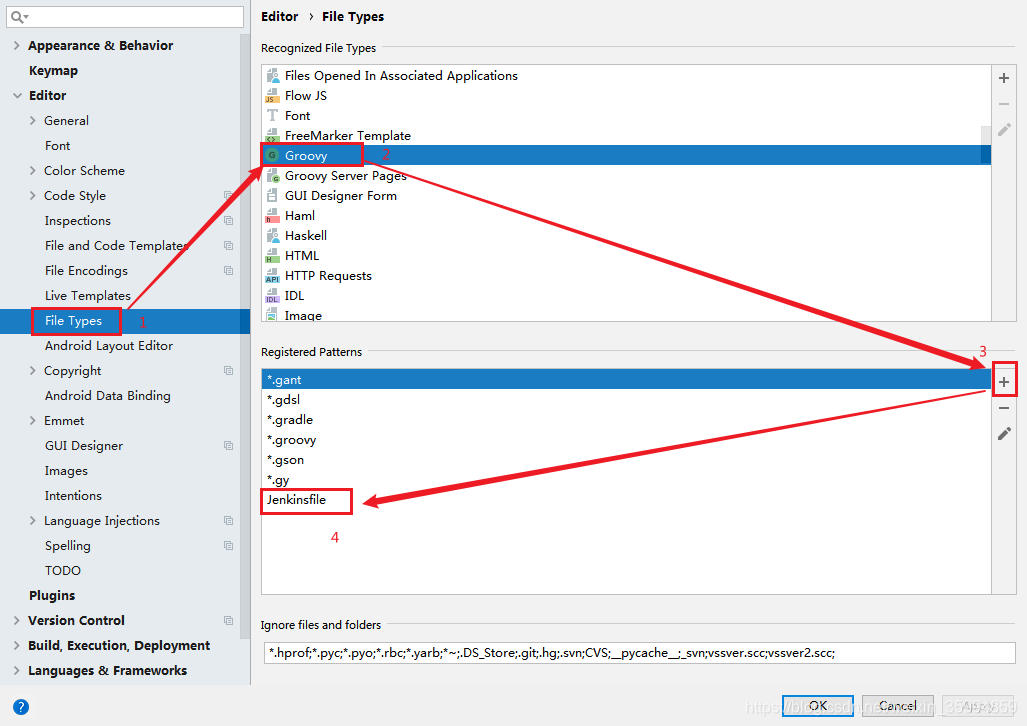Click the GUI Designer Form icon
Screen dimensions: 1027x726
[272, 195]
